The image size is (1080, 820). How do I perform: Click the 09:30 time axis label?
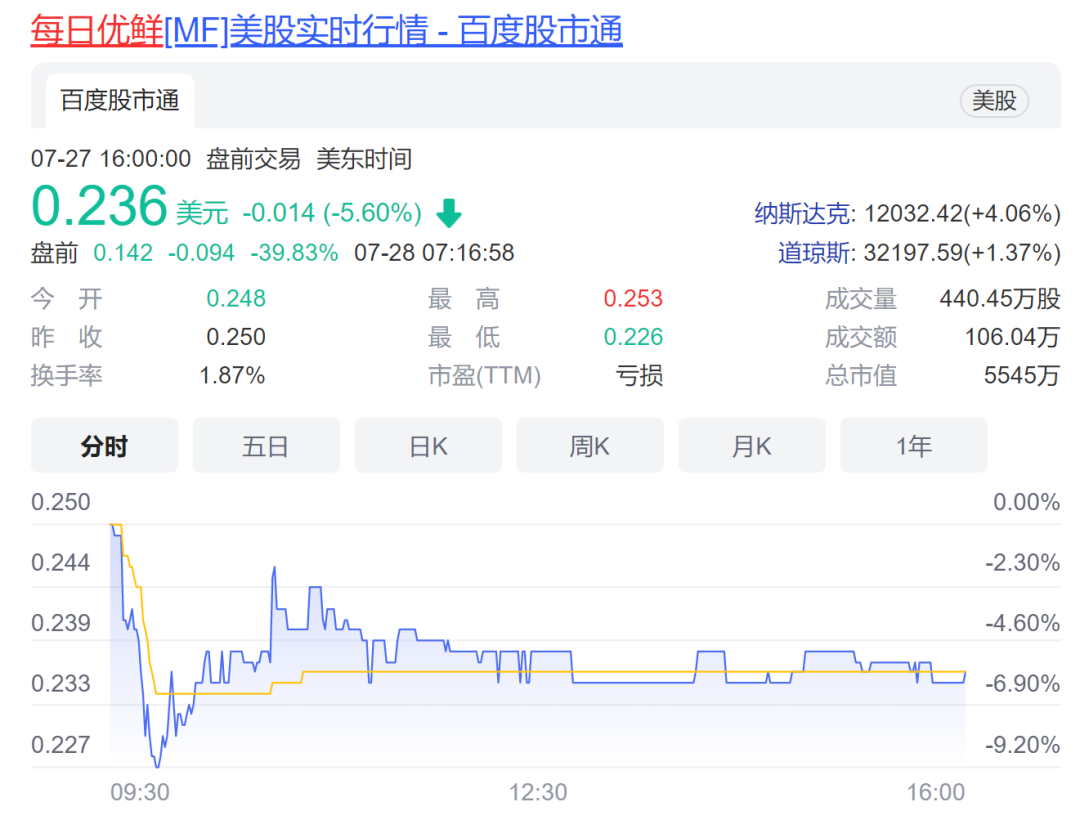pyautogui.click(x=139, y=793)
